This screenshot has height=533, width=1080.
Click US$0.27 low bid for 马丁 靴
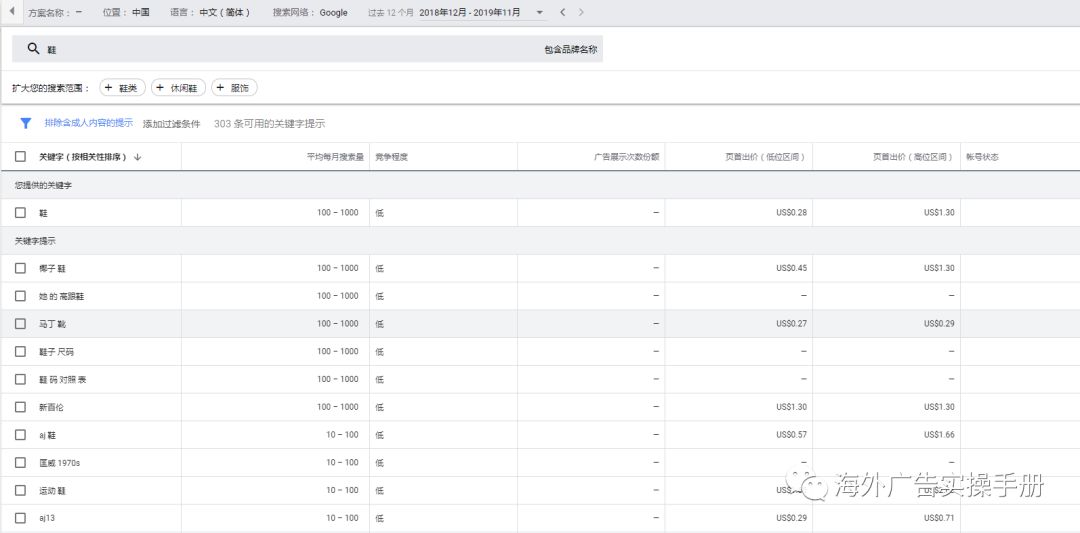tap(791, 324)
